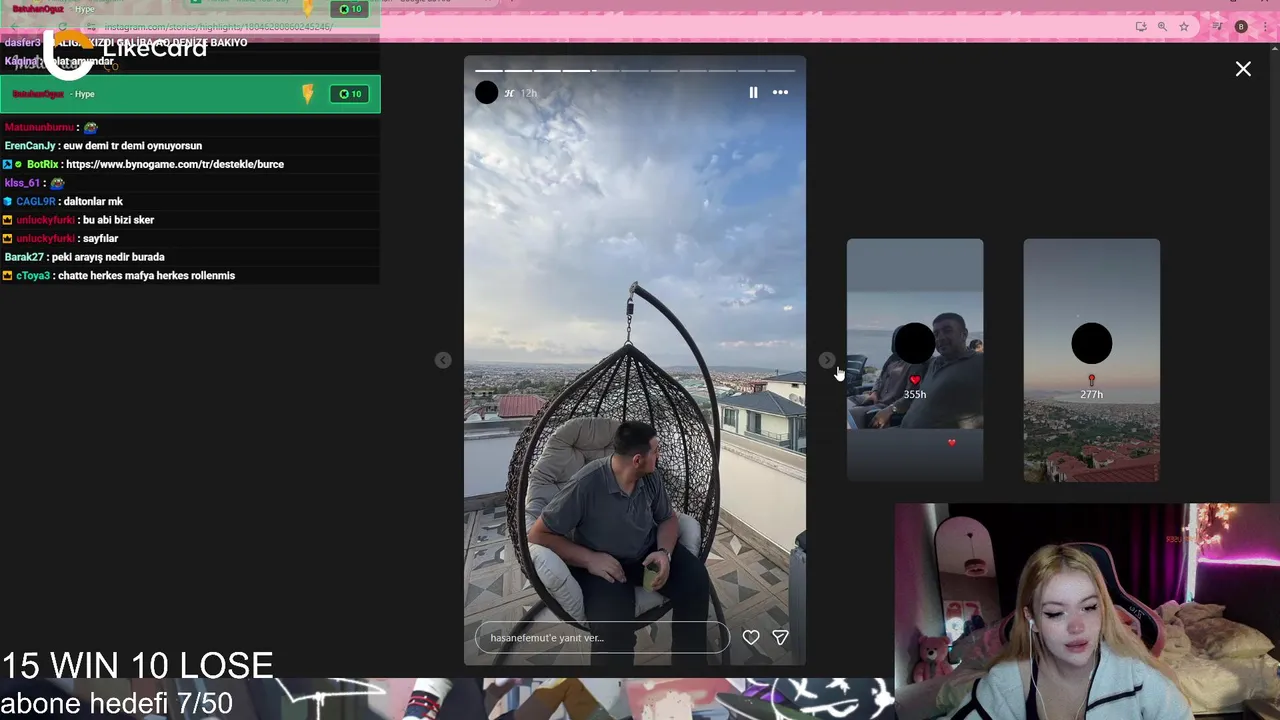This screenshot has width=1280, height=720.
Task: Click username unluckyfurki with 'sayfılar' message
Action: 45,239
